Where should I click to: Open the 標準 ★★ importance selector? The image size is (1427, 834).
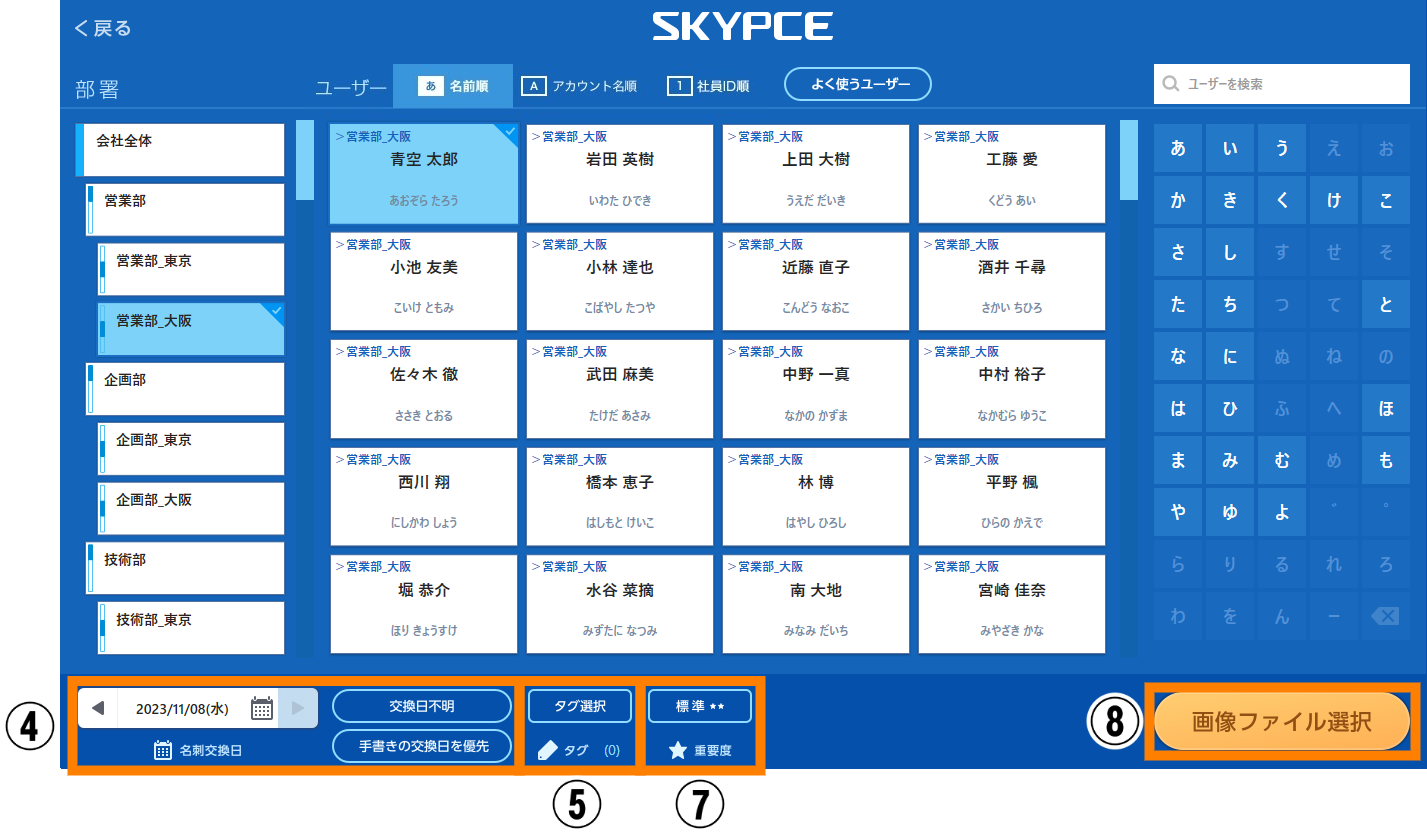point(699,706)
